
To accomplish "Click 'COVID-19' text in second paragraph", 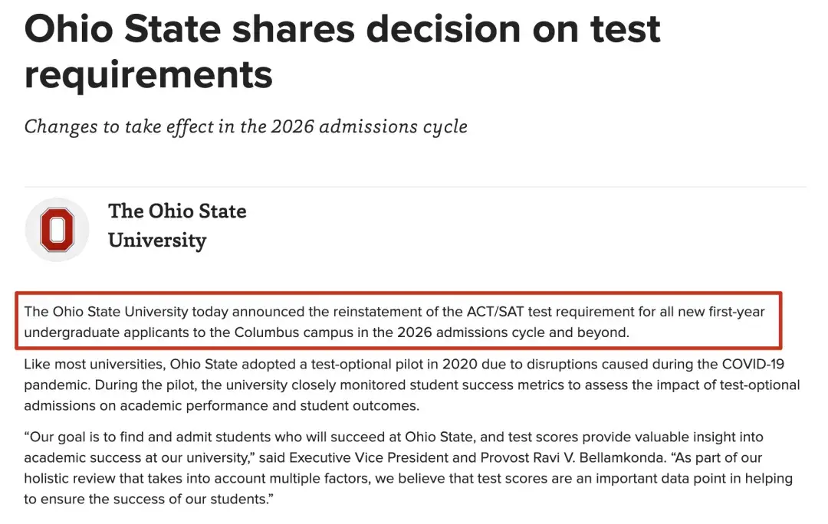I will coord(753,364).
